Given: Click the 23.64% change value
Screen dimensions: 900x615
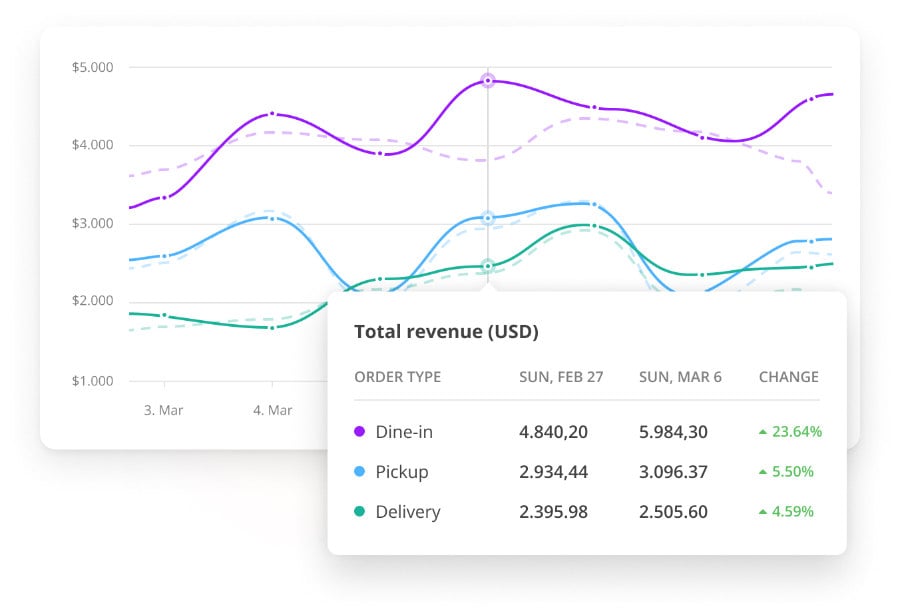Looking at the screenshot, I should [797, 431].
